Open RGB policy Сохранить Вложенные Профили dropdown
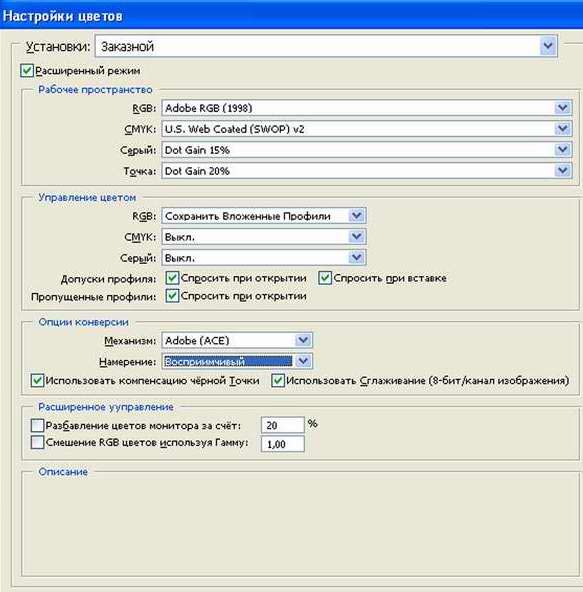Viewport: 583px width, 592px height. [x=357, y=216]
